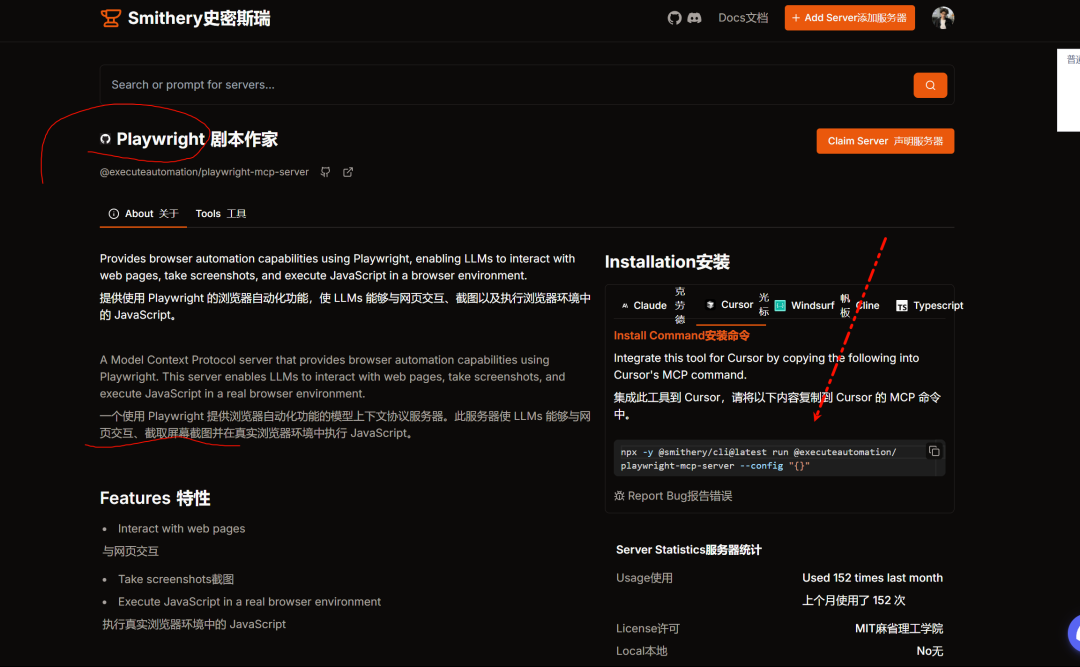This screenshot has height=667, width=1080.
Task: Select the Windsurf installation tab
Action: click(x=813, y=305)
